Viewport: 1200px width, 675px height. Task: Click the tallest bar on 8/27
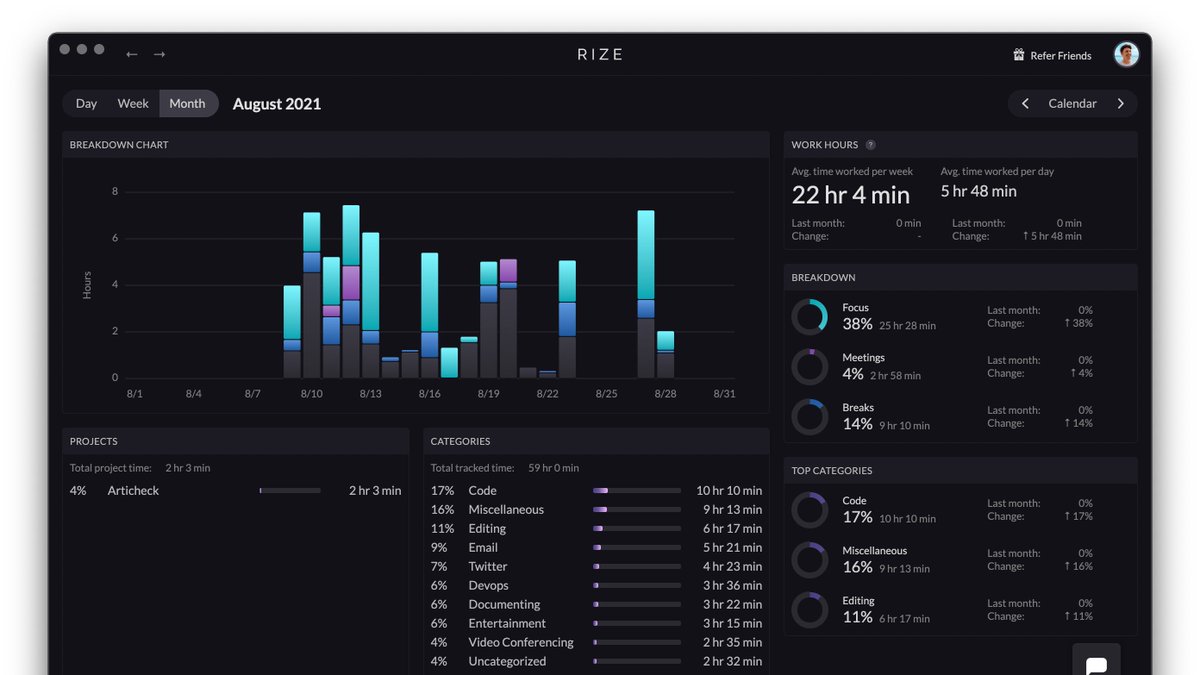pos(646,294)
